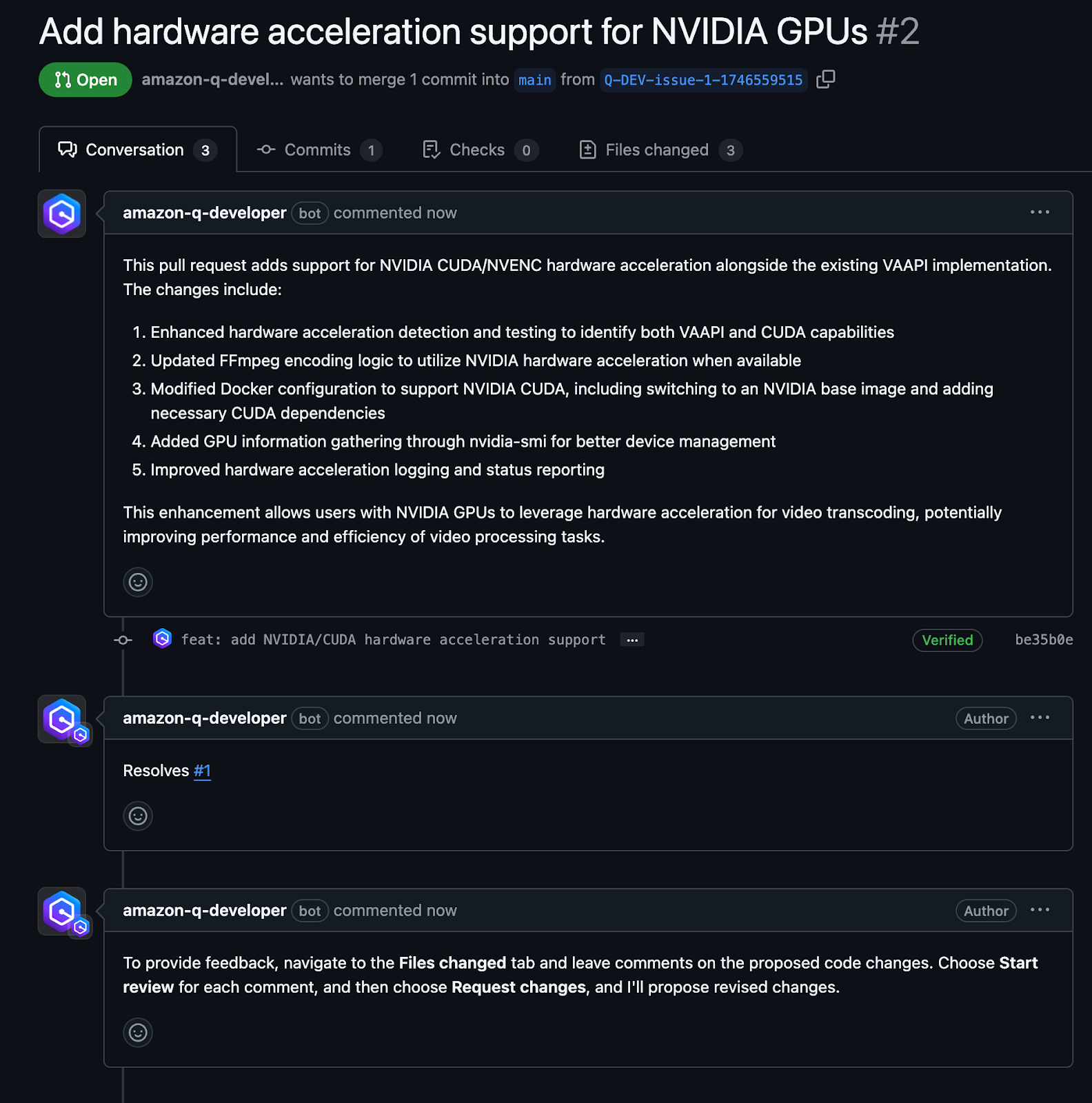Open options menu on the feedback comment

1040,910
